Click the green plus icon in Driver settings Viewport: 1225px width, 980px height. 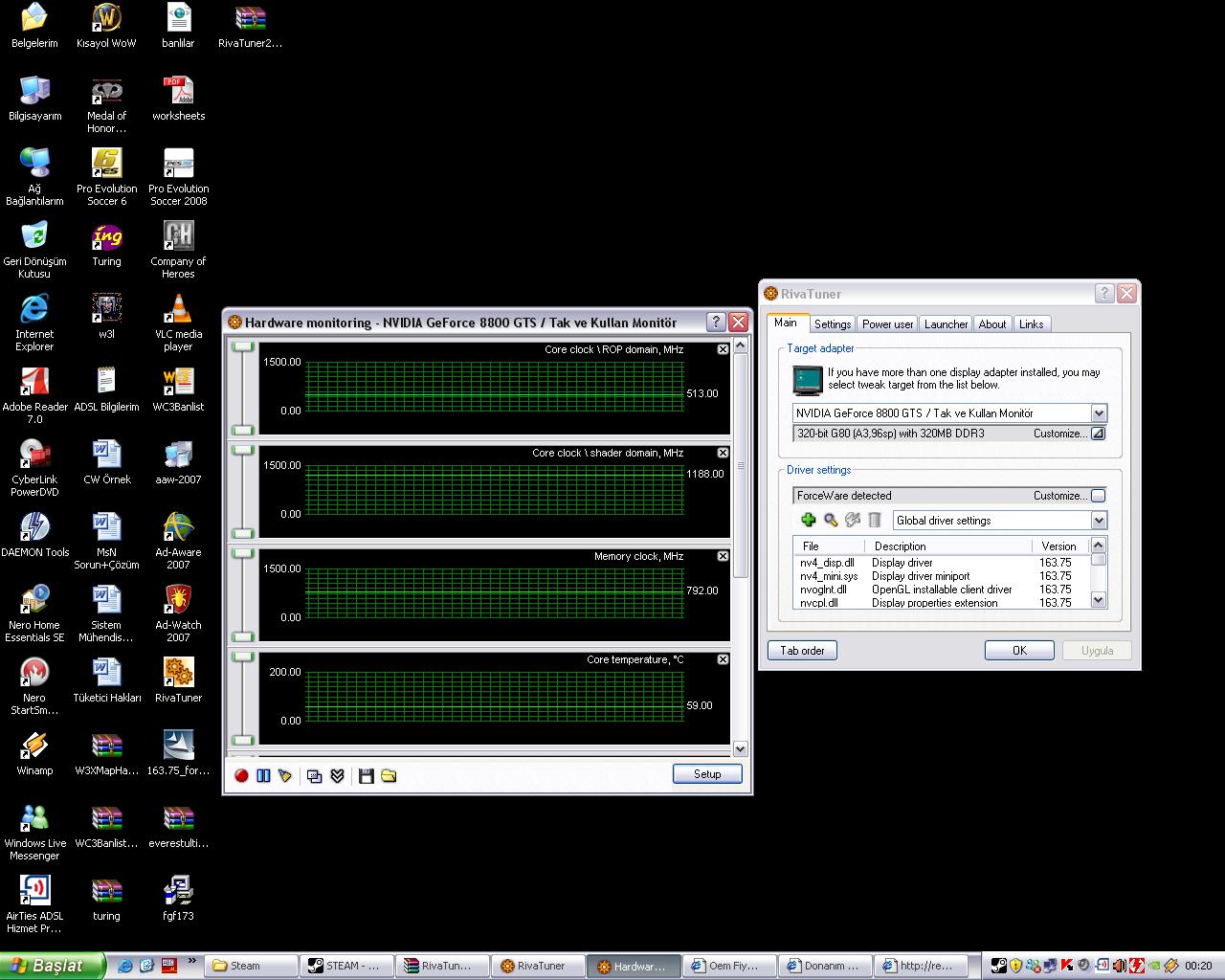808,520
